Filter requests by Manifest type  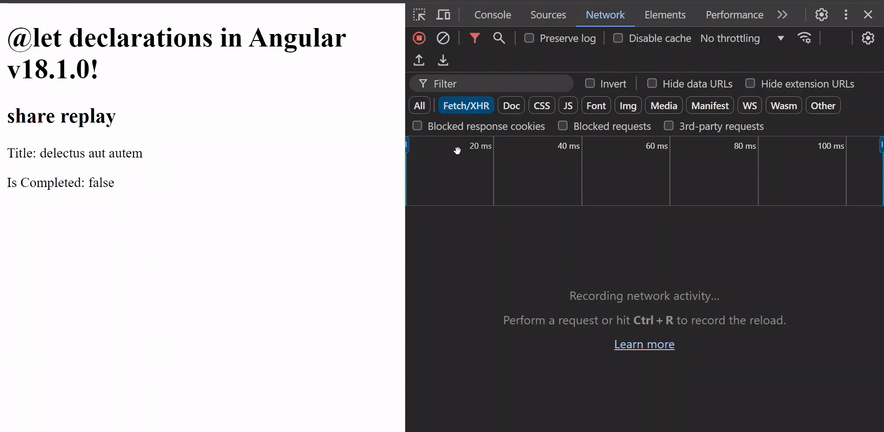click(710, 105)
